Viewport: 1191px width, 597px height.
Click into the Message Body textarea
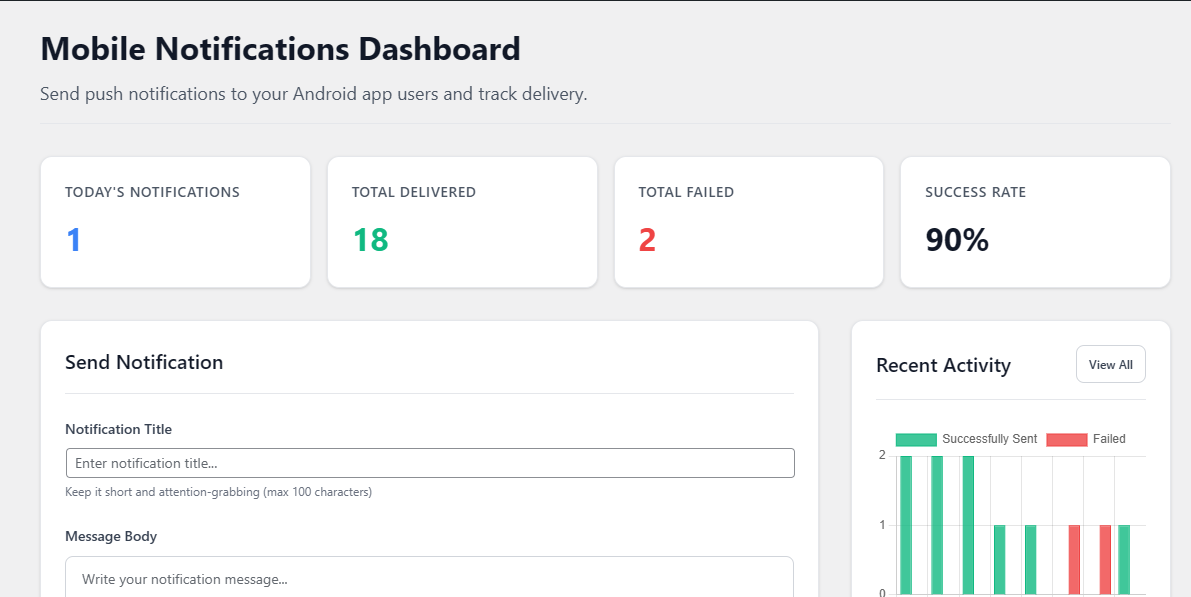[429, 577]
